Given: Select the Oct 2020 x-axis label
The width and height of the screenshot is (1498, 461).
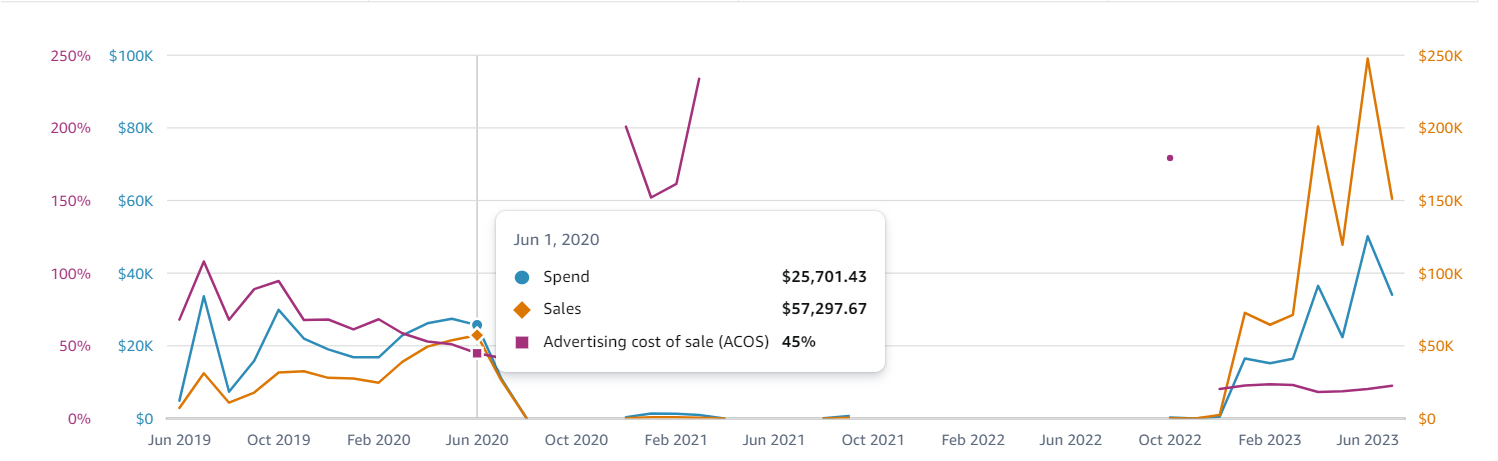Looking at the screenshot, I should click(575, 440).
